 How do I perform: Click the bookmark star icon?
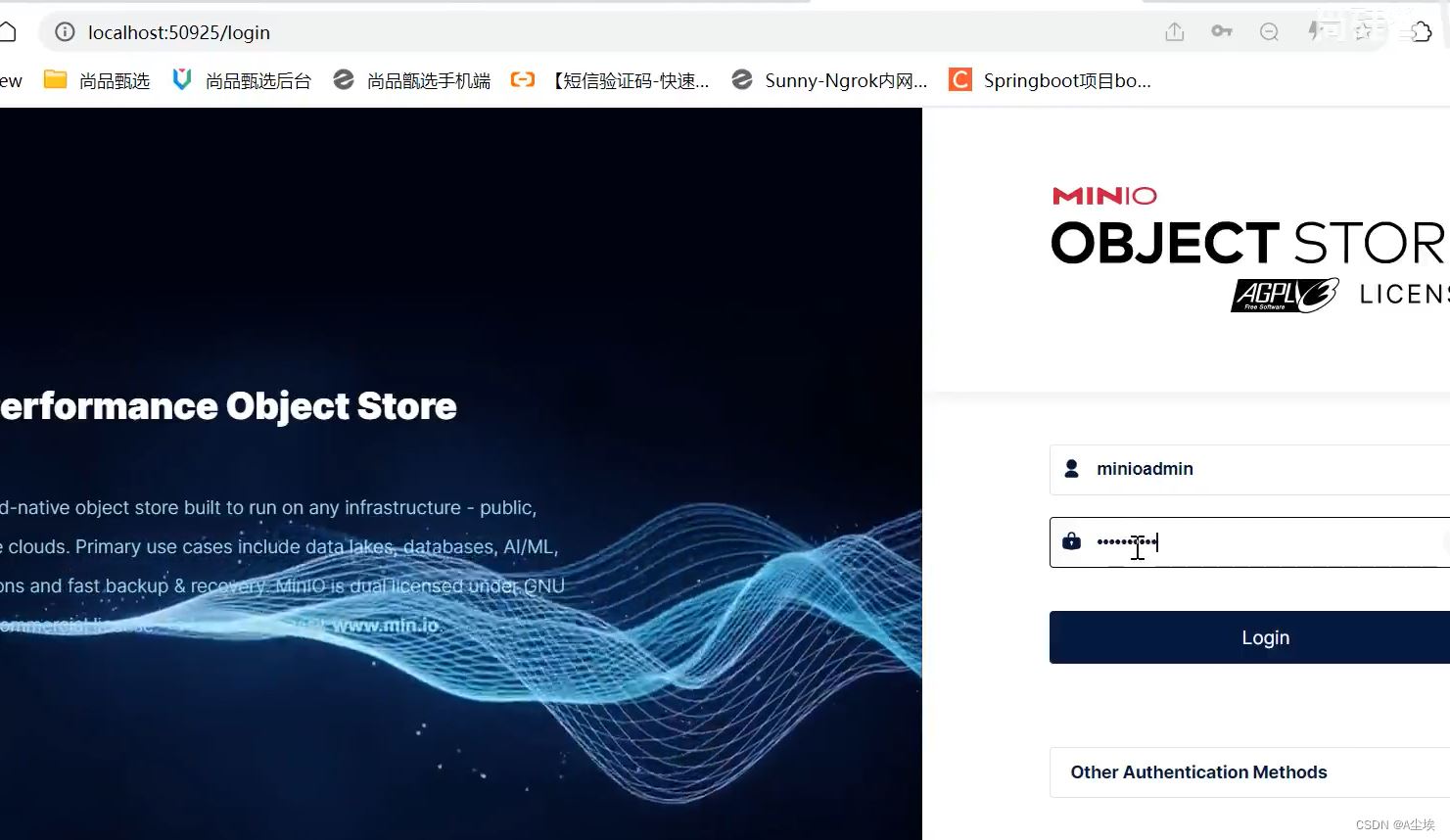(1364, 31)
